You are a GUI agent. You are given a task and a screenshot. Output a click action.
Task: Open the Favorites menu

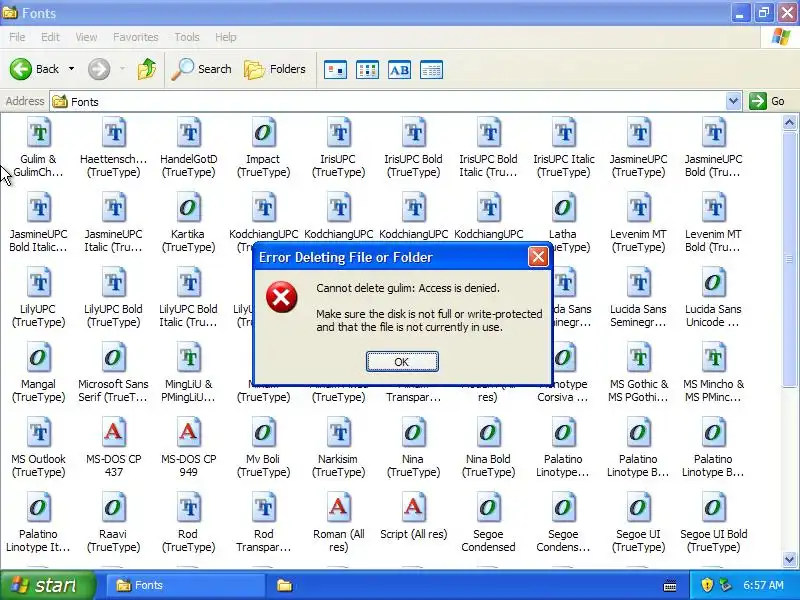(x=136, y=37)
